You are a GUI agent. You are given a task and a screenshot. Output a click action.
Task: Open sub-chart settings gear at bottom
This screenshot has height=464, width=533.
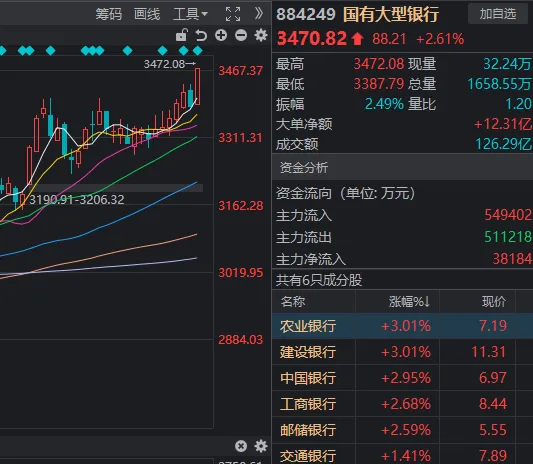tap(261, 446)
